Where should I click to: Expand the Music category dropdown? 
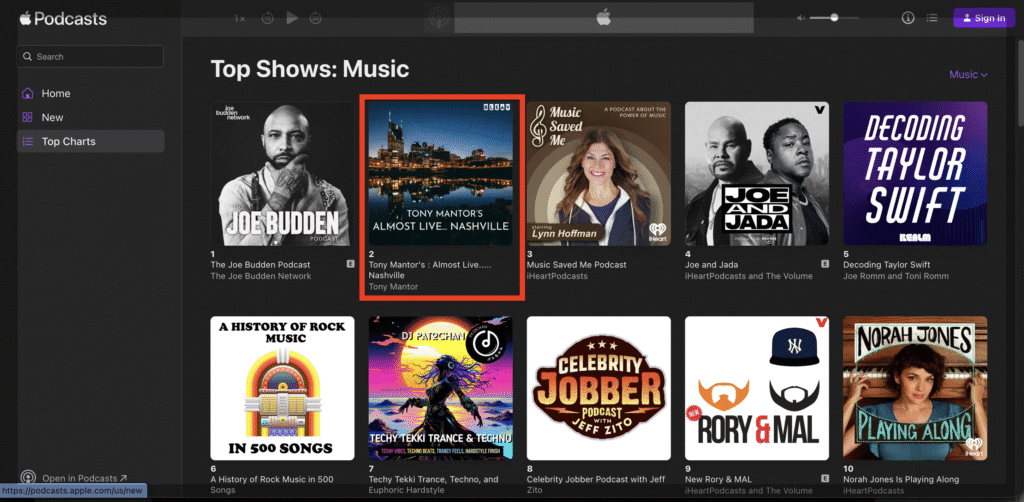click(x=967, y=74)
